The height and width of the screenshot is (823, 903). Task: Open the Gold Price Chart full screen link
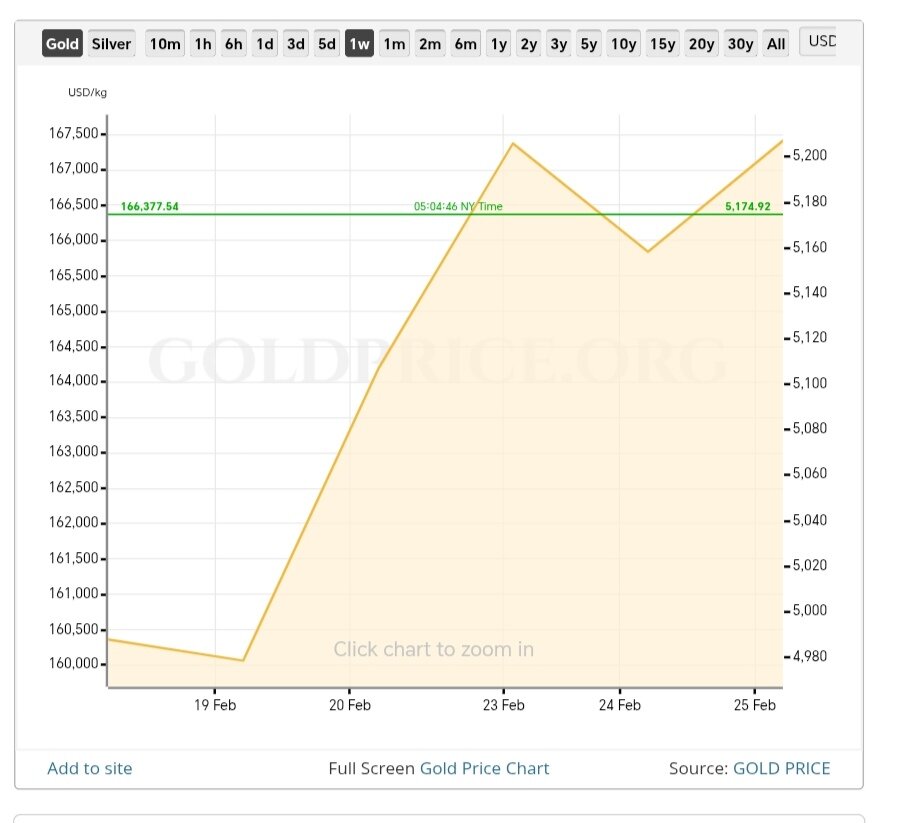[484, 768]
